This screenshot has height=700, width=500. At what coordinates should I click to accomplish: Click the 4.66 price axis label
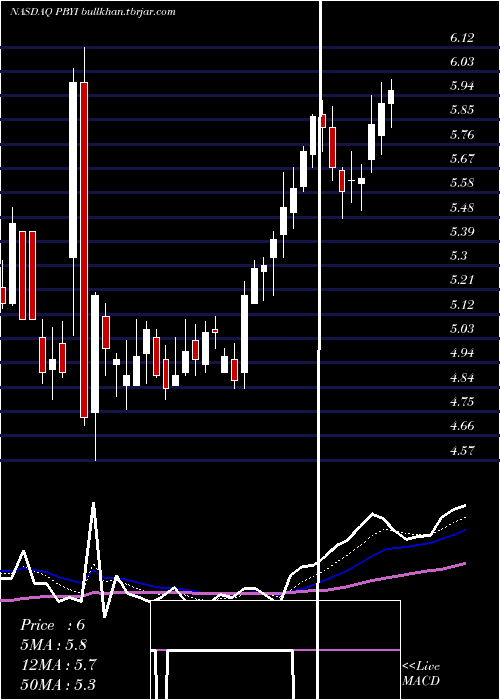coord(462,425)
